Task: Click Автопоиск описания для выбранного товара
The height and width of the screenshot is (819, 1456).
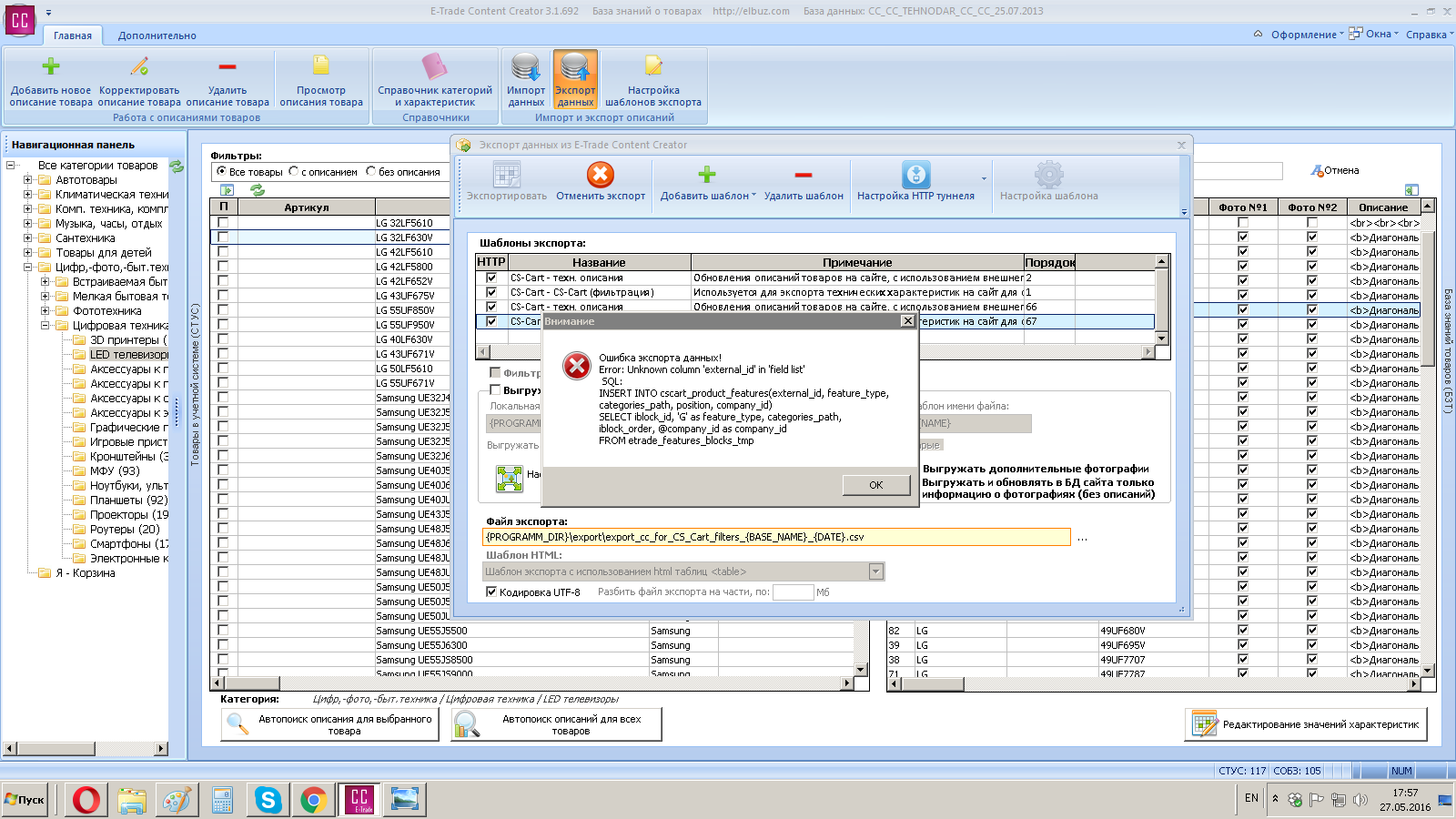Action: tap(329, 724)
